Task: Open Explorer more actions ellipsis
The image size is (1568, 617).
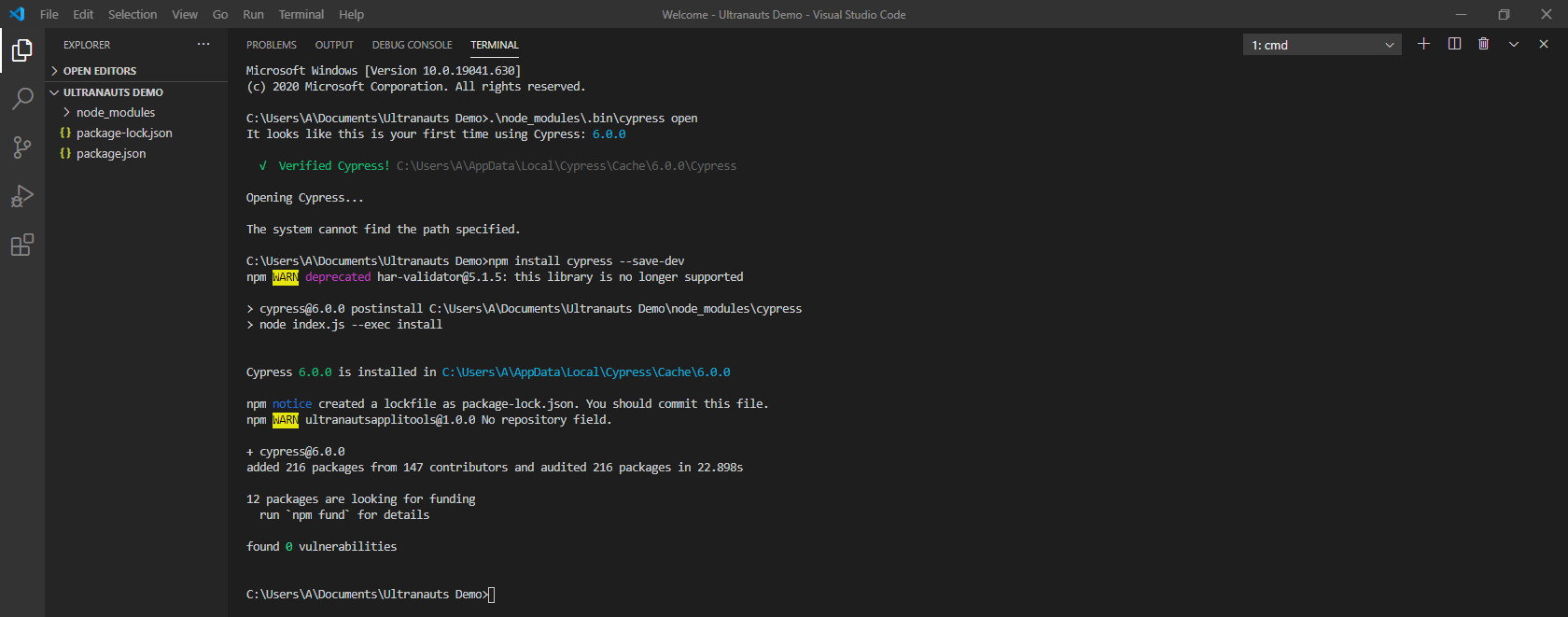Action: (x=203, y=44)
